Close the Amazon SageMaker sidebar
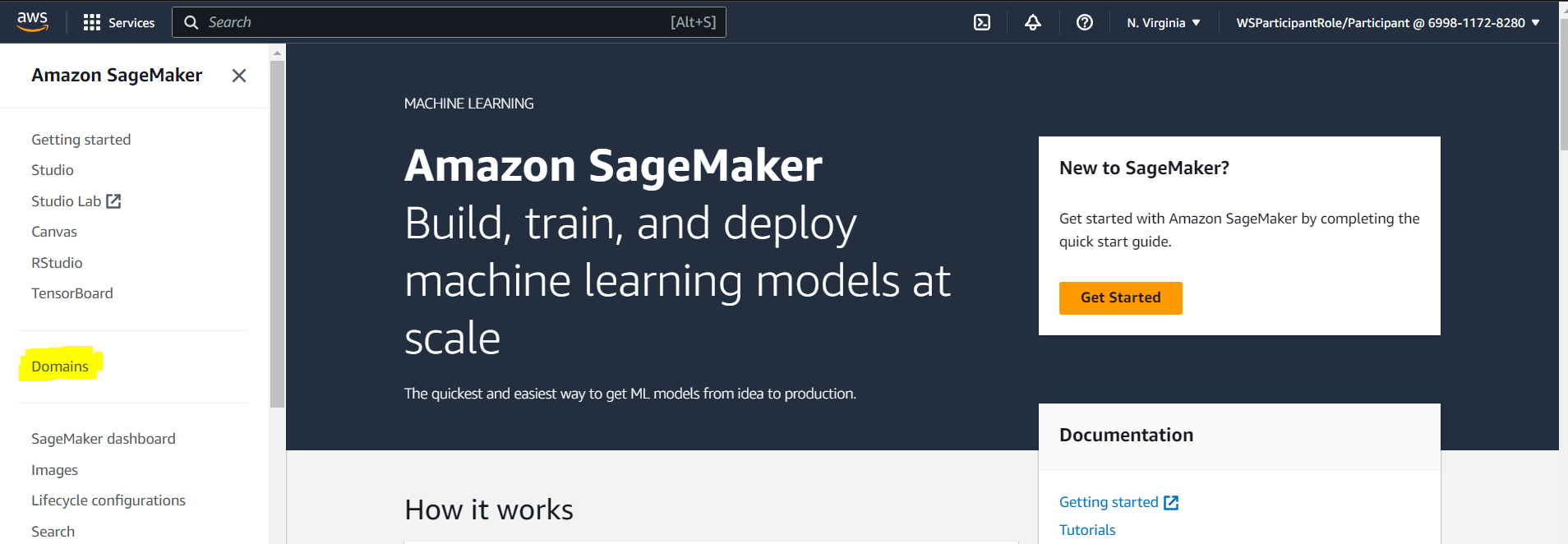Viewport: 1568px width, 544px height. click(239, 76)
